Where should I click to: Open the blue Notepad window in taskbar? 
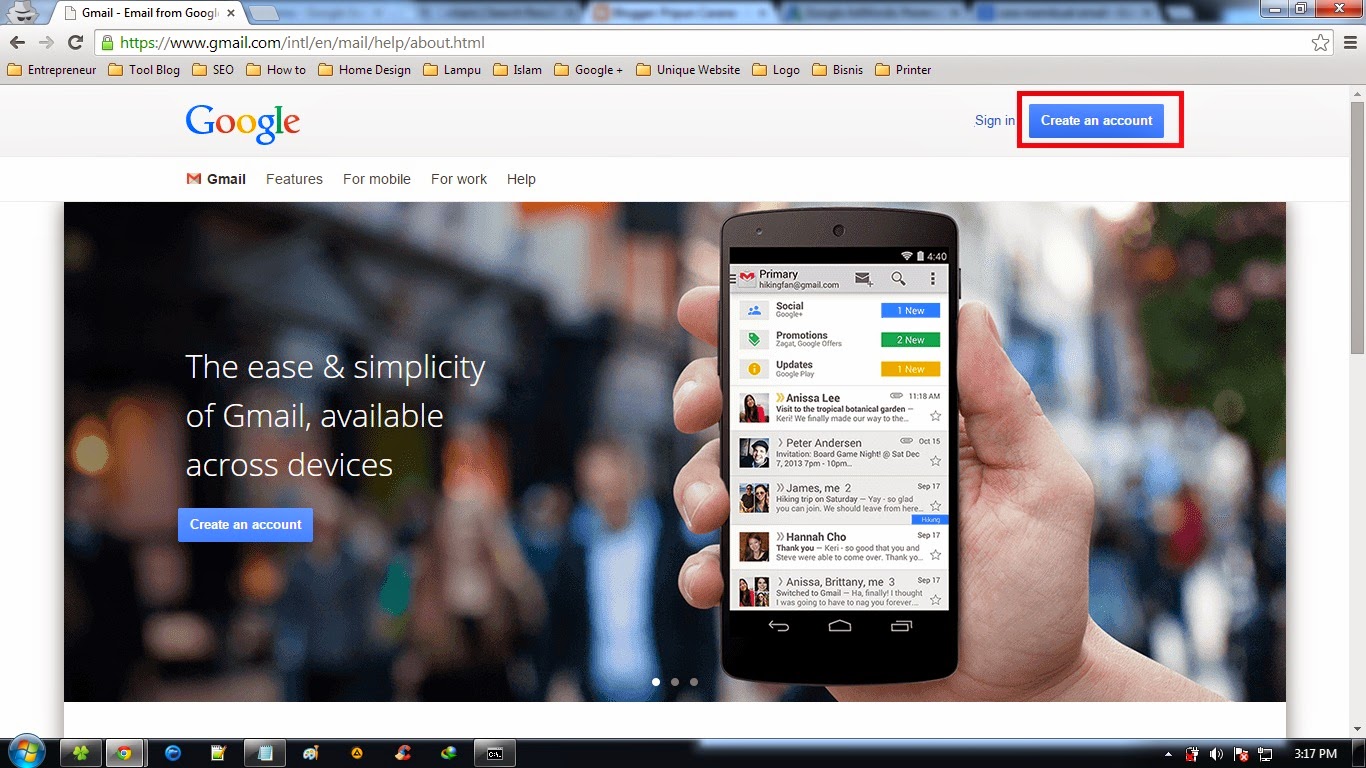tap(265, 753)
